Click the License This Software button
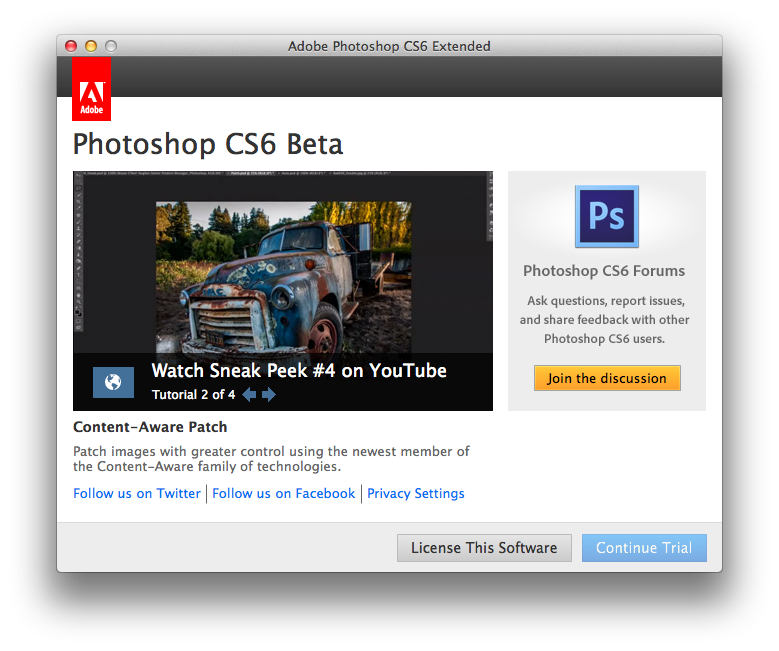779x651 pixels. [484, 548]
